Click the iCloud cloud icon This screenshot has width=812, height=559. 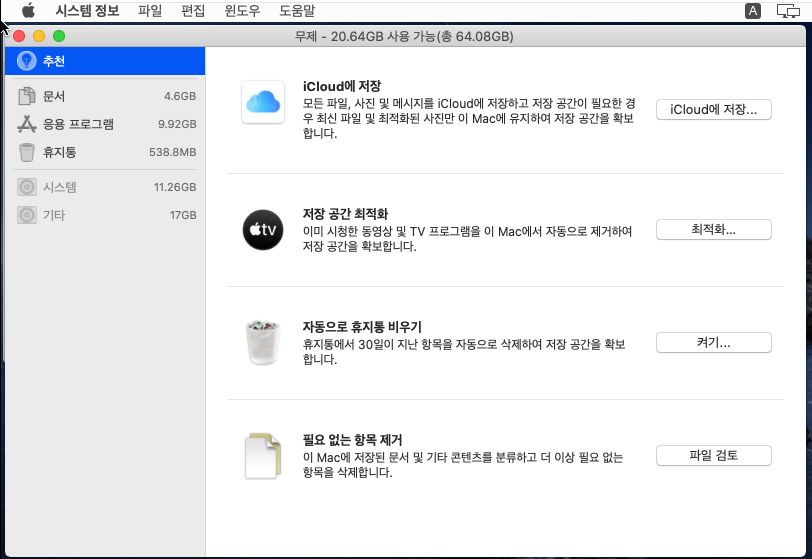pos(264,102)
